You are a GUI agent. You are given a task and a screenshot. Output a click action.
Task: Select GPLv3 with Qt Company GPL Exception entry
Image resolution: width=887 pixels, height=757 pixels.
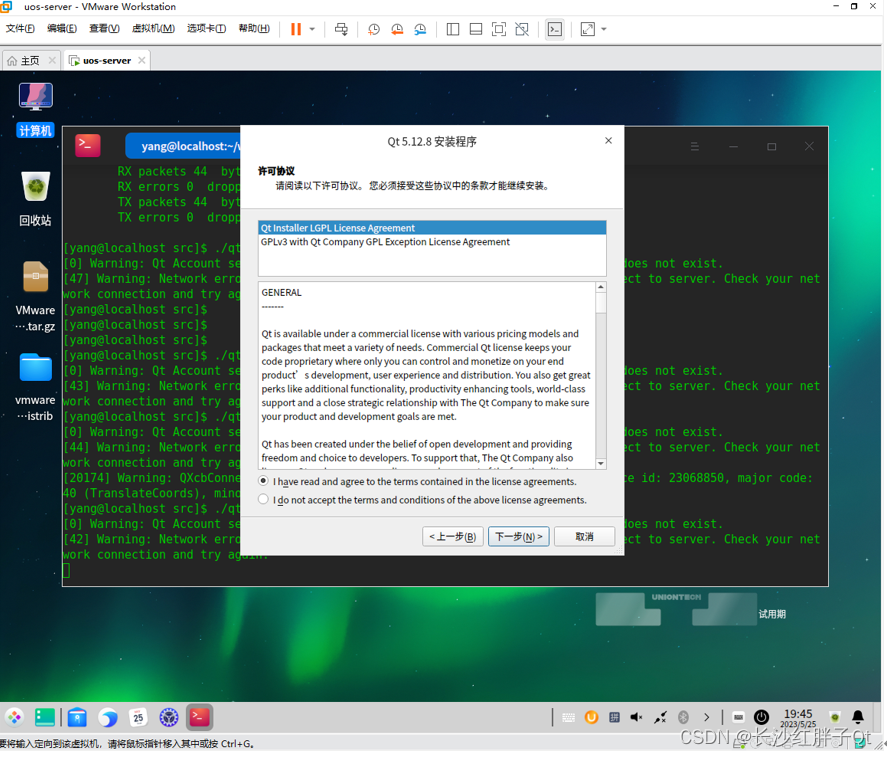432,242
